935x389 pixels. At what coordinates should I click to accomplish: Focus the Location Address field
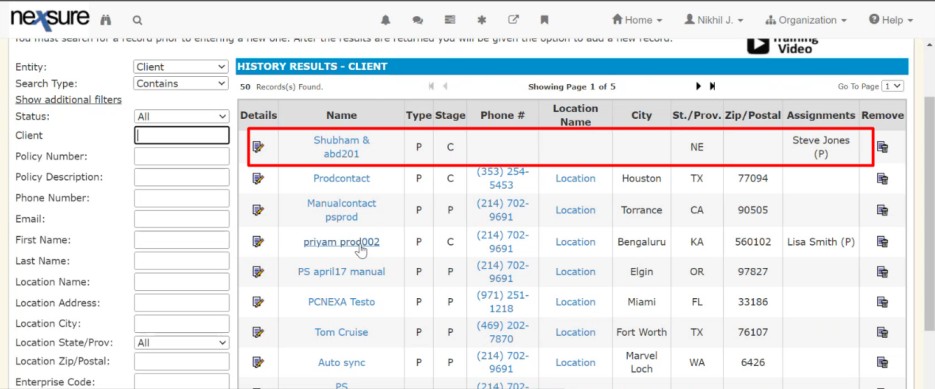[x=181, y=302]
